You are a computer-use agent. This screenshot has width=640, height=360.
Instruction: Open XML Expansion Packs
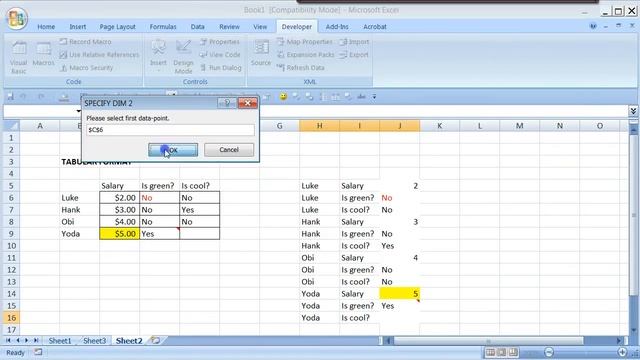(x=305, y=55)
